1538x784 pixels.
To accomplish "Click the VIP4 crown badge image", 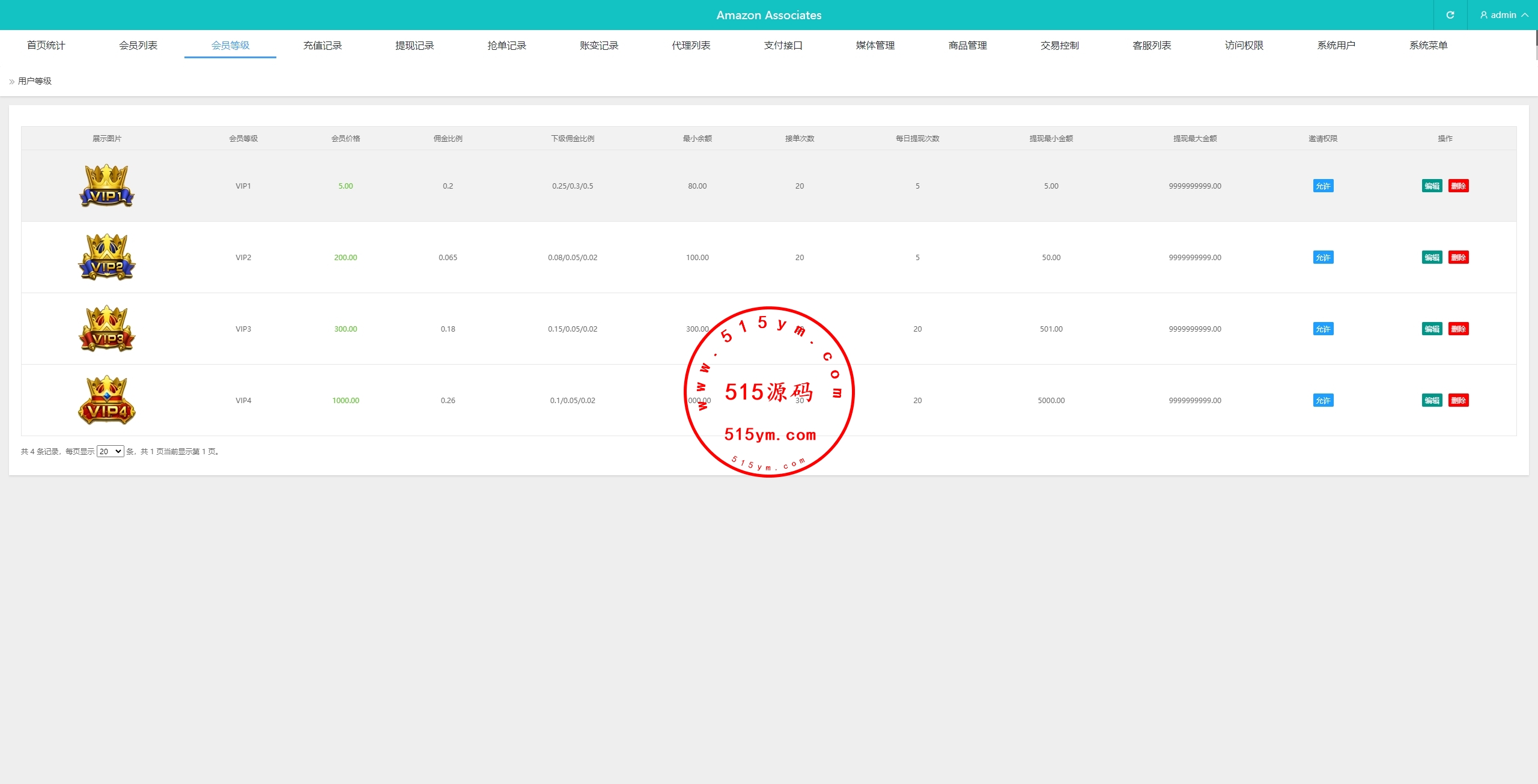I will (x=107, y=400).
